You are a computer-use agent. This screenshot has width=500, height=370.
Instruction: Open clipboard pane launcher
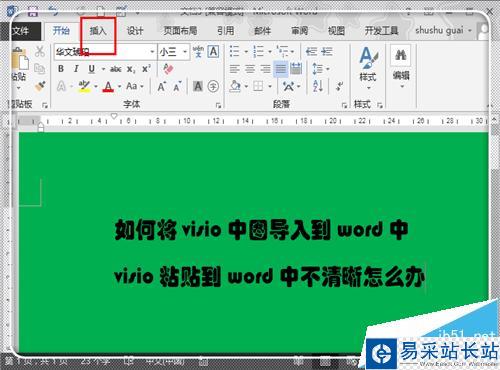45,105
